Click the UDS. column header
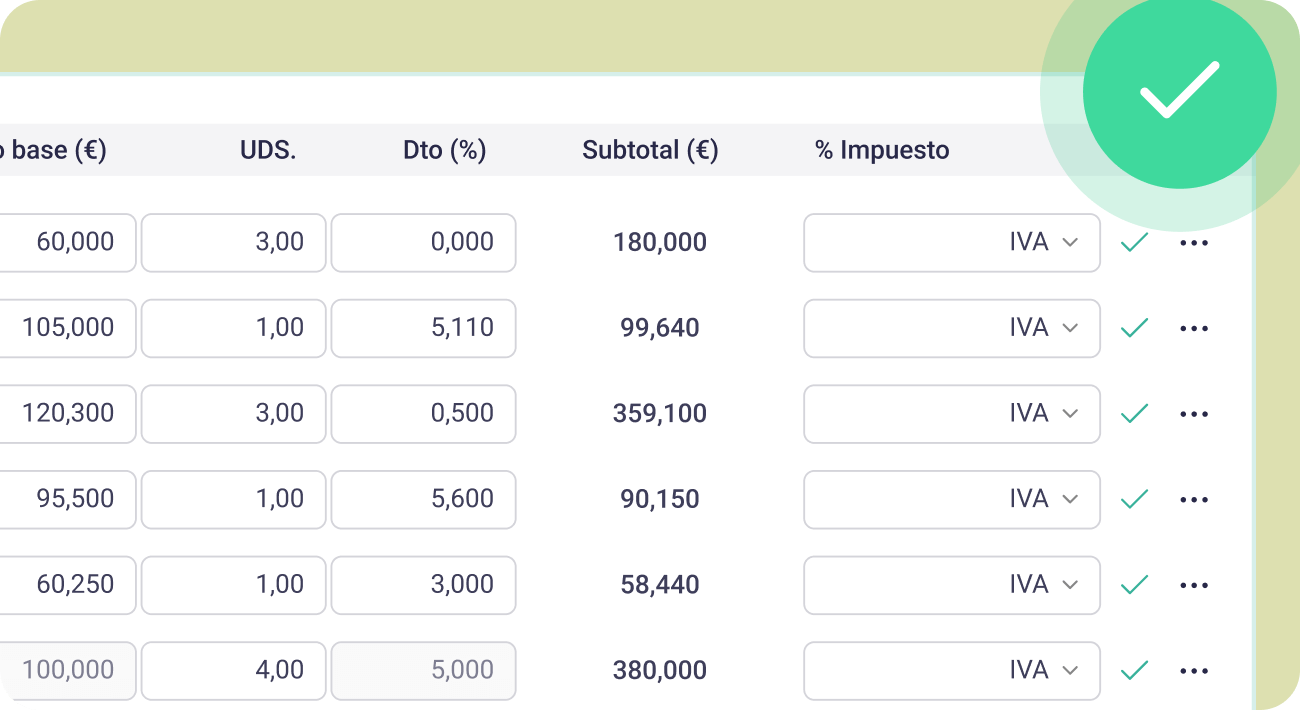 click(267, 149)
